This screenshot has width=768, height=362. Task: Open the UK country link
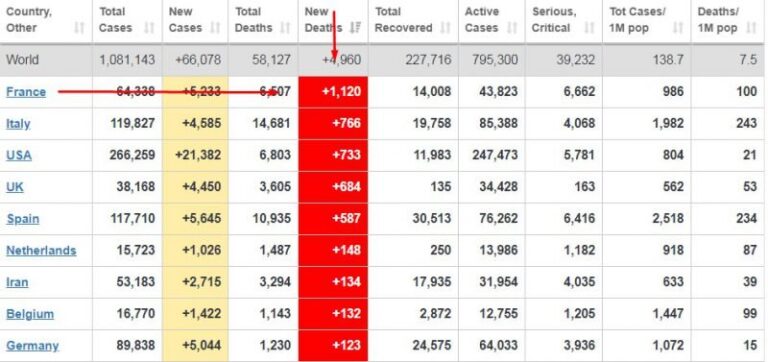coord(15,187)
